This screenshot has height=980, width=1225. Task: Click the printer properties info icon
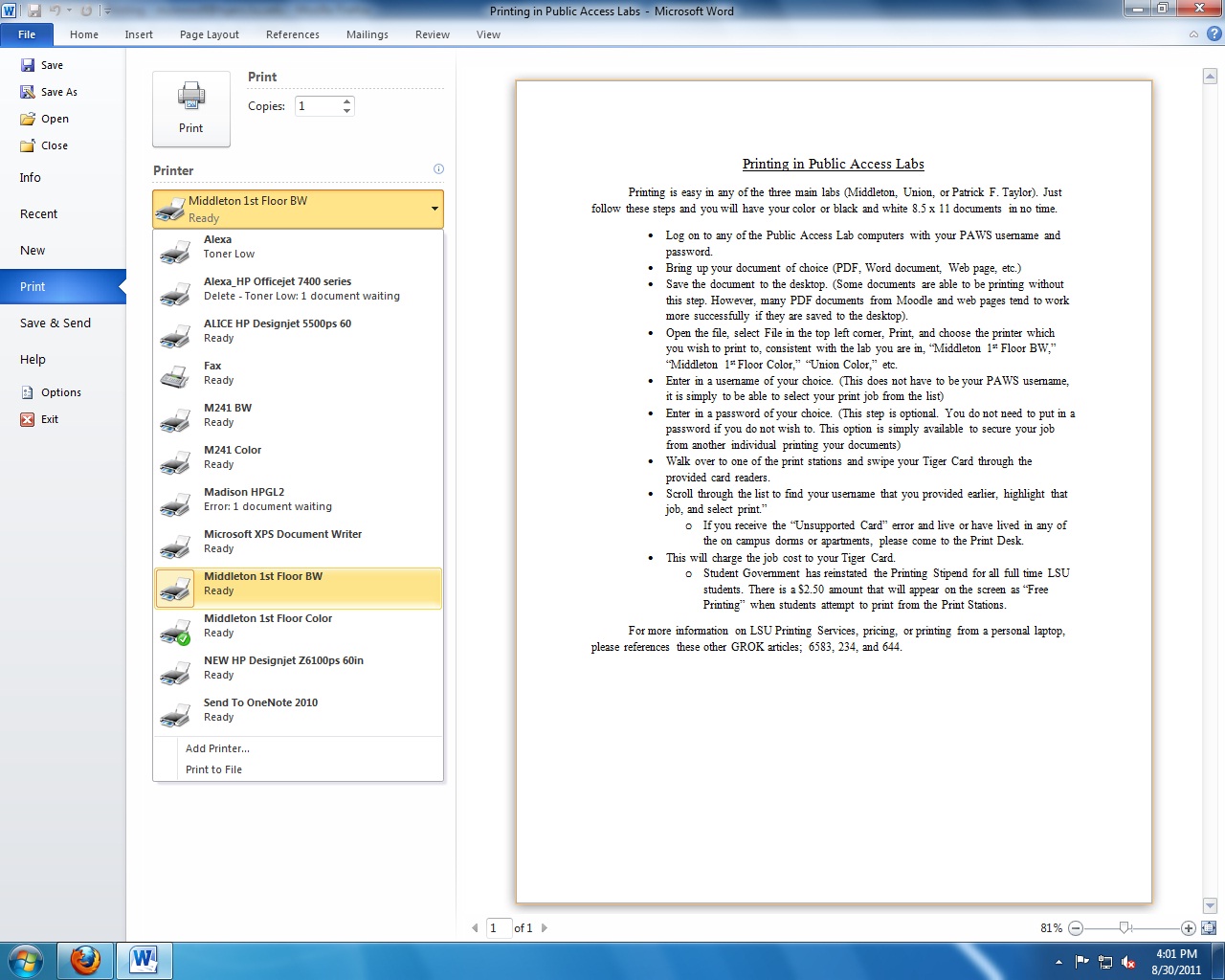(x=438, y=169)
